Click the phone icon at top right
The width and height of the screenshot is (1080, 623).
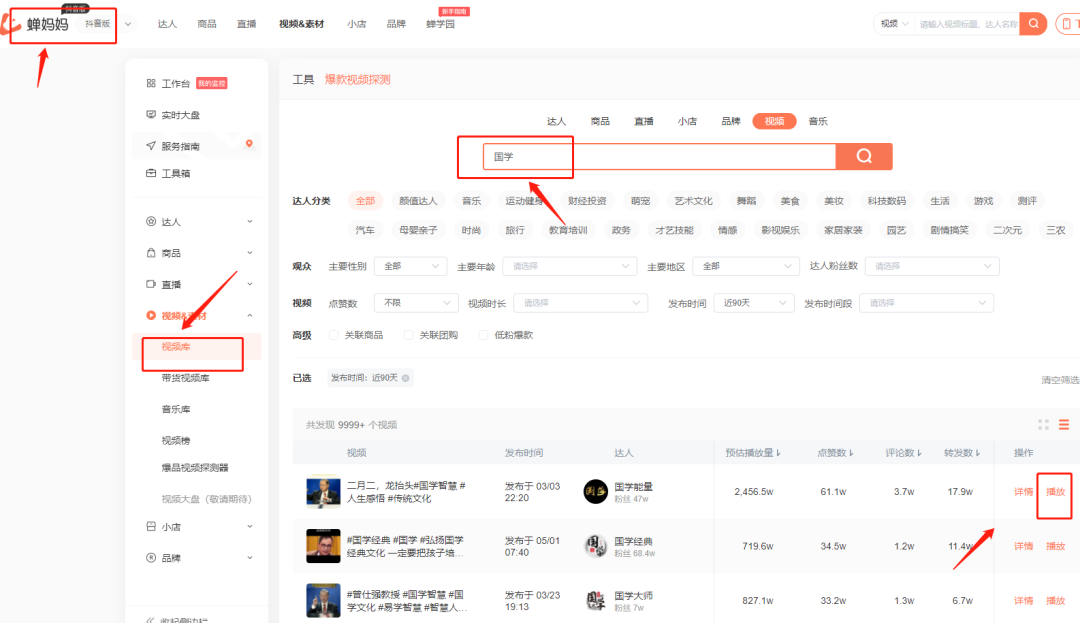click(1067, 23)
